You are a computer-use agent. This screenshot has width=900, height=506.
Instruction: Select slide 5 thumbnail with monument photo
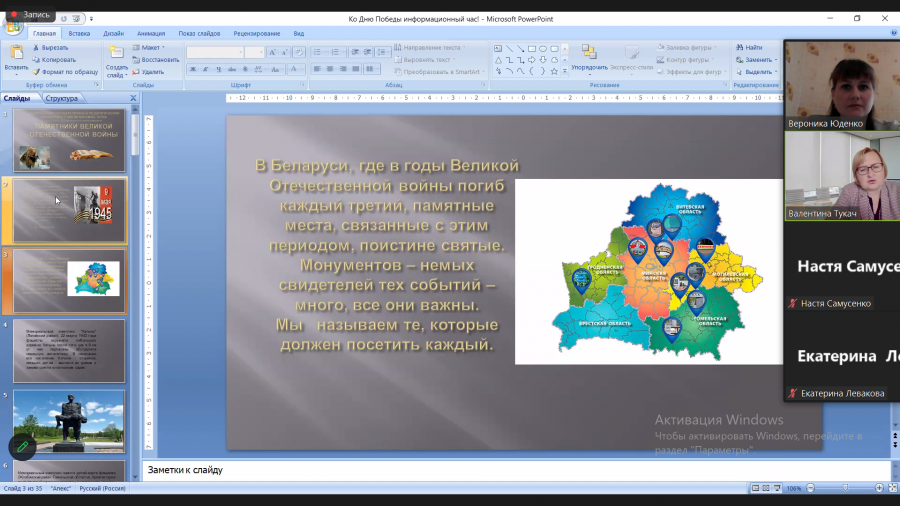pos(69,422)
